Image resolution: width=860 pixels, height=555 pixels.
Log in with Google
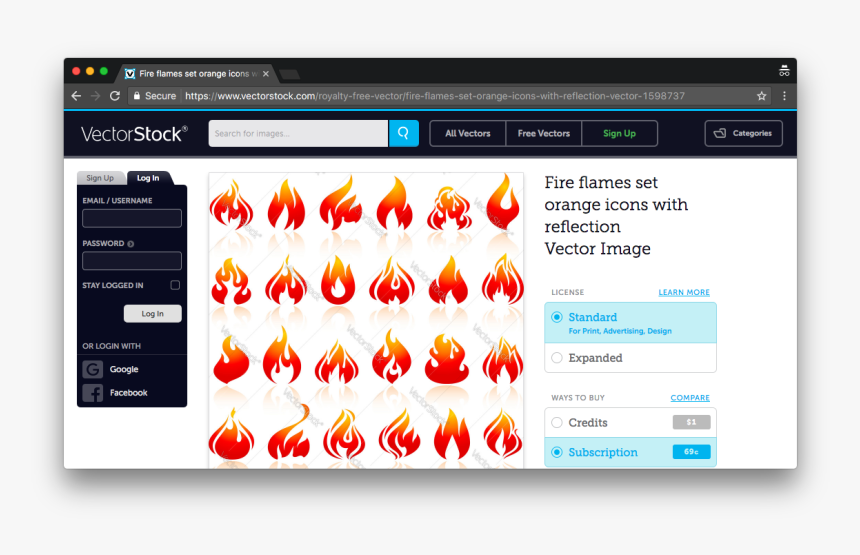(124, 369)
